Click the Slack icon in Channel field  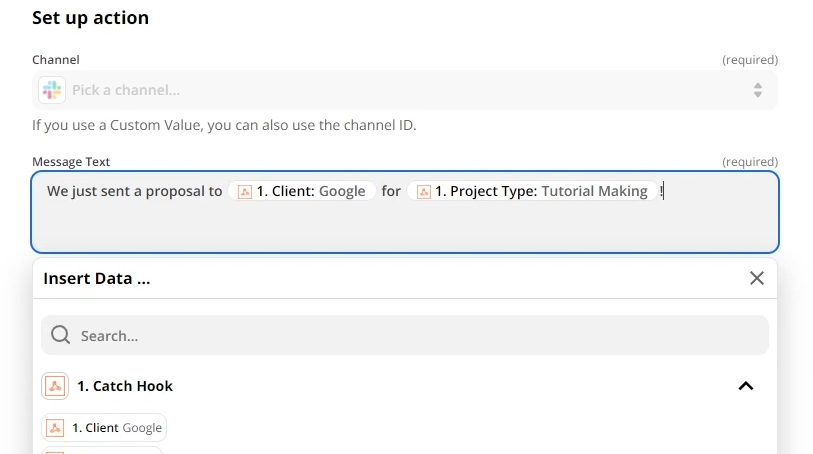pyautogui.click(x=52, y=90)
